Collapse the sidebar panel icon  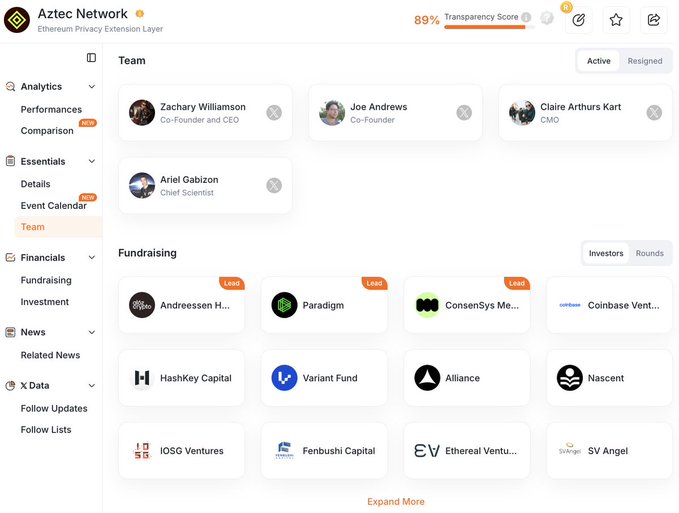click(91, 58)
